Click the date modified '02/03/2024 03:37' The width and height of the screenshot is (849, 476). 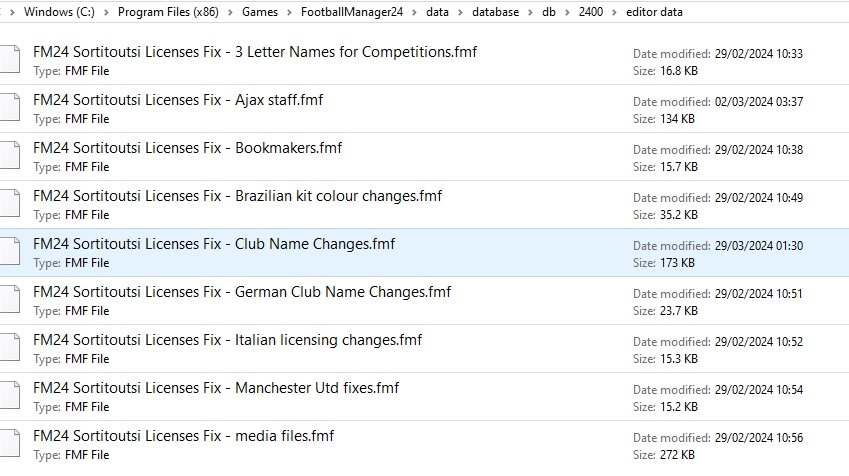[x=759, y=102]
